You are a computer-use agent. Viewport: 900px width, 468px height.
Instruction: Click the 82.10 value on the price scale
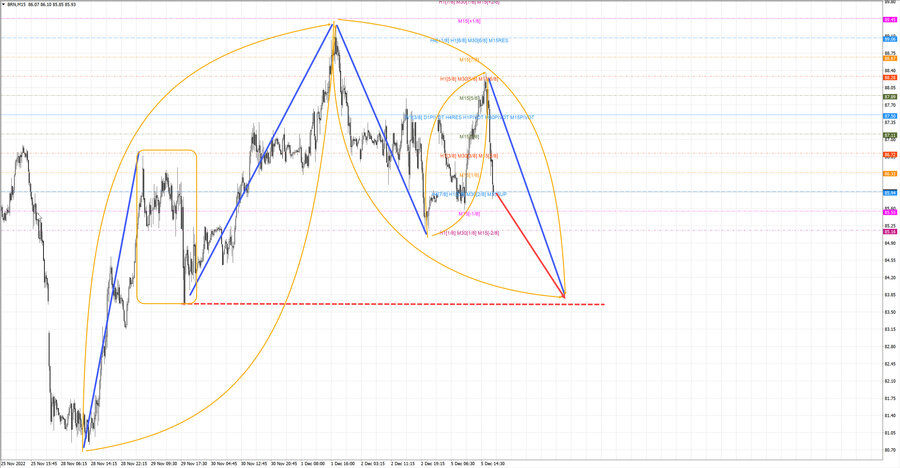pos(890,381)
